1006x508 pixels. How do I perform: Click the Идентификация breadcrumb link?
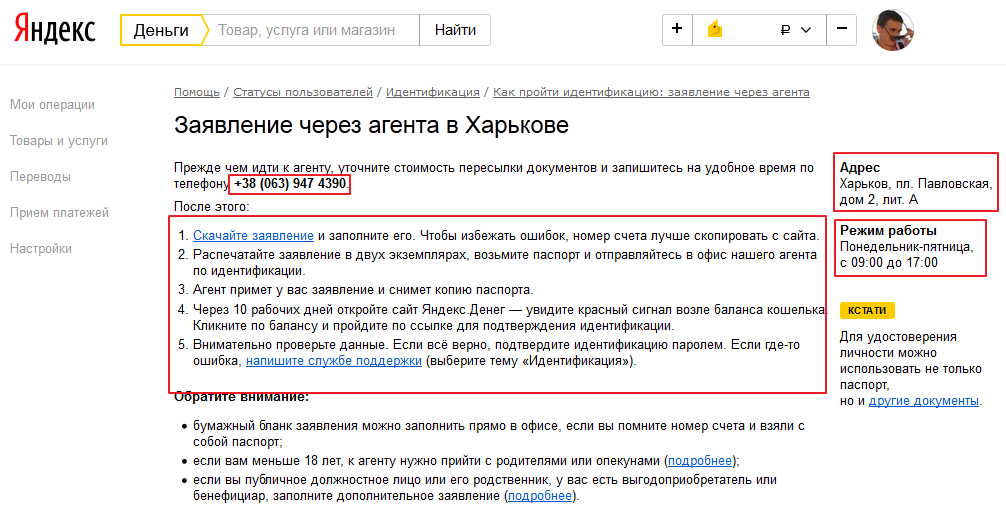coord(432,92)
